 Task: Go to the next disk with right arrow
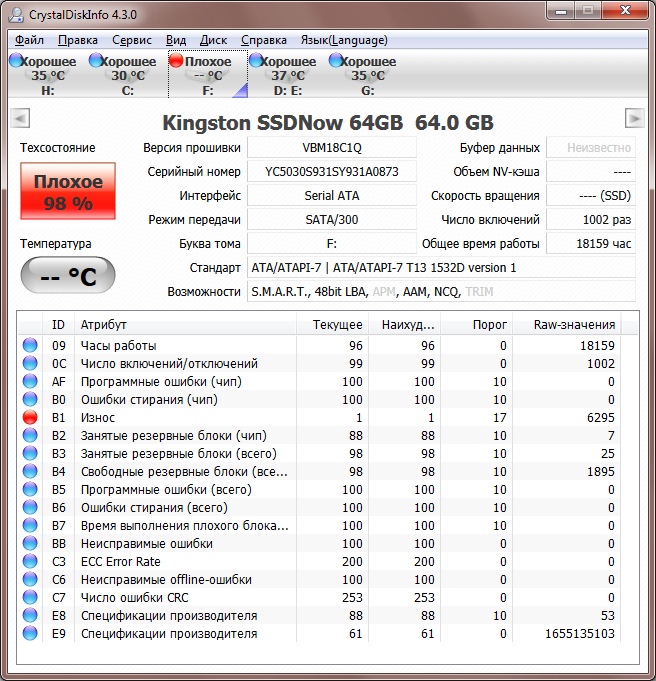[634, 119]
